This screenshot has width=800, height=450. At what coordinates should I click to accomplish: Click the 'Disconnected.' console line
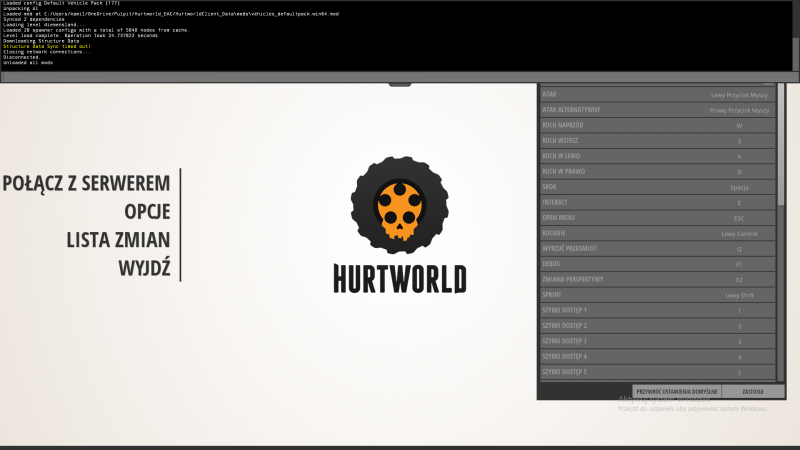(22, 57)
